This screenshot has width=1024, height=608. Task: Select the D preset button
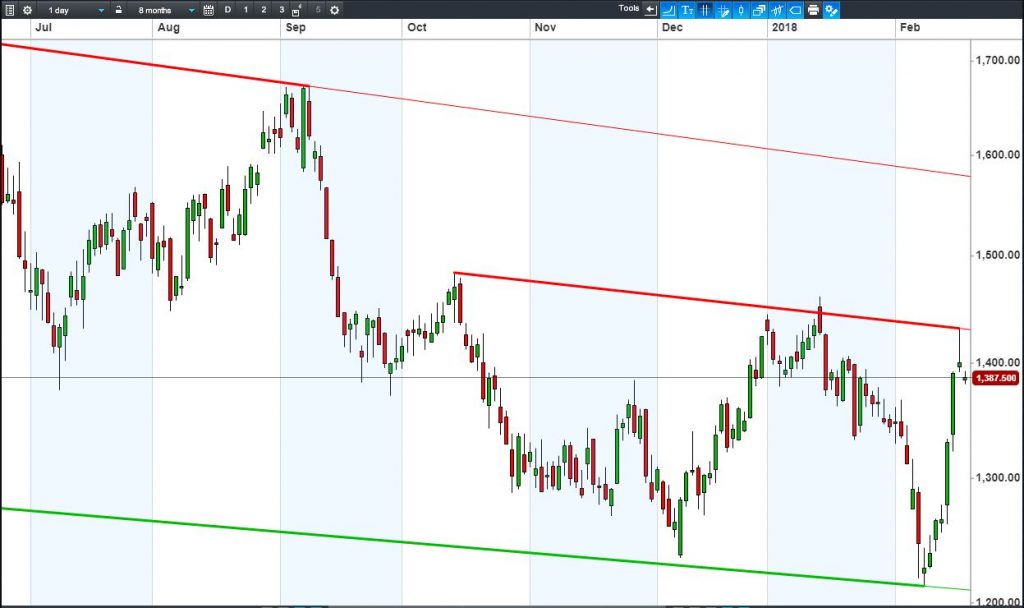[228, 10]
